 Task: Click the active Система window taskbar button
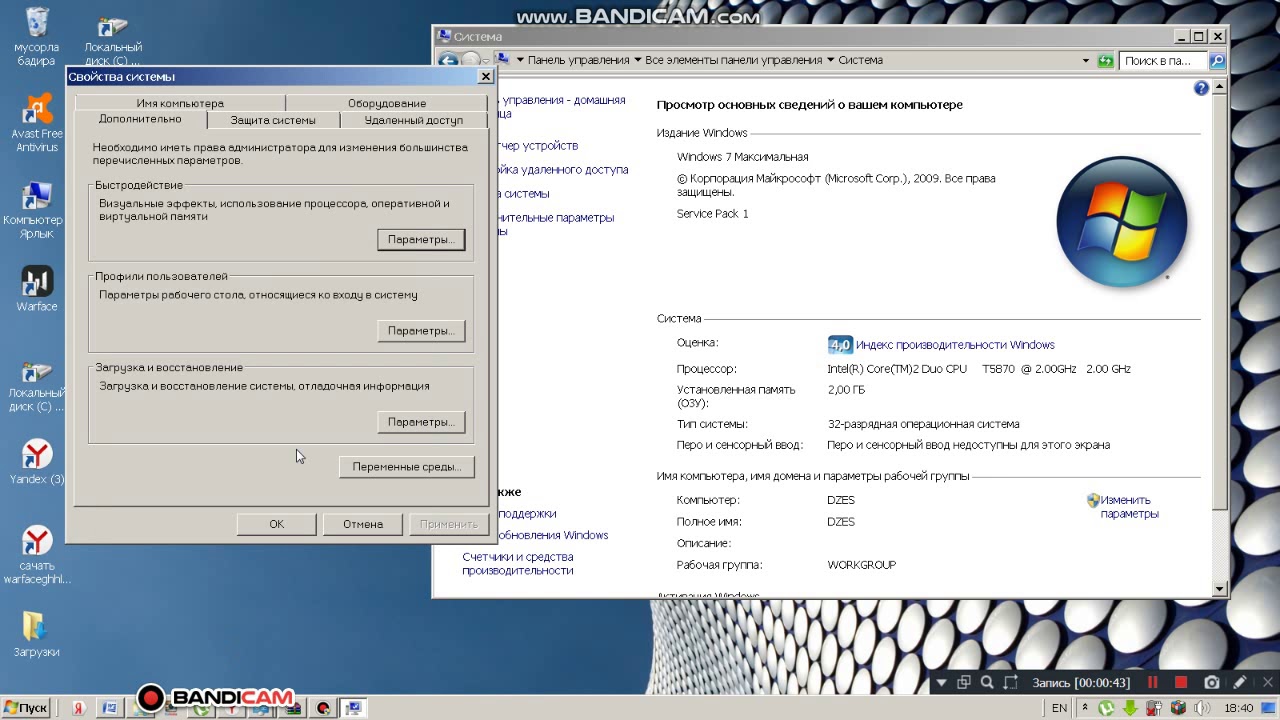coord(353,708)
